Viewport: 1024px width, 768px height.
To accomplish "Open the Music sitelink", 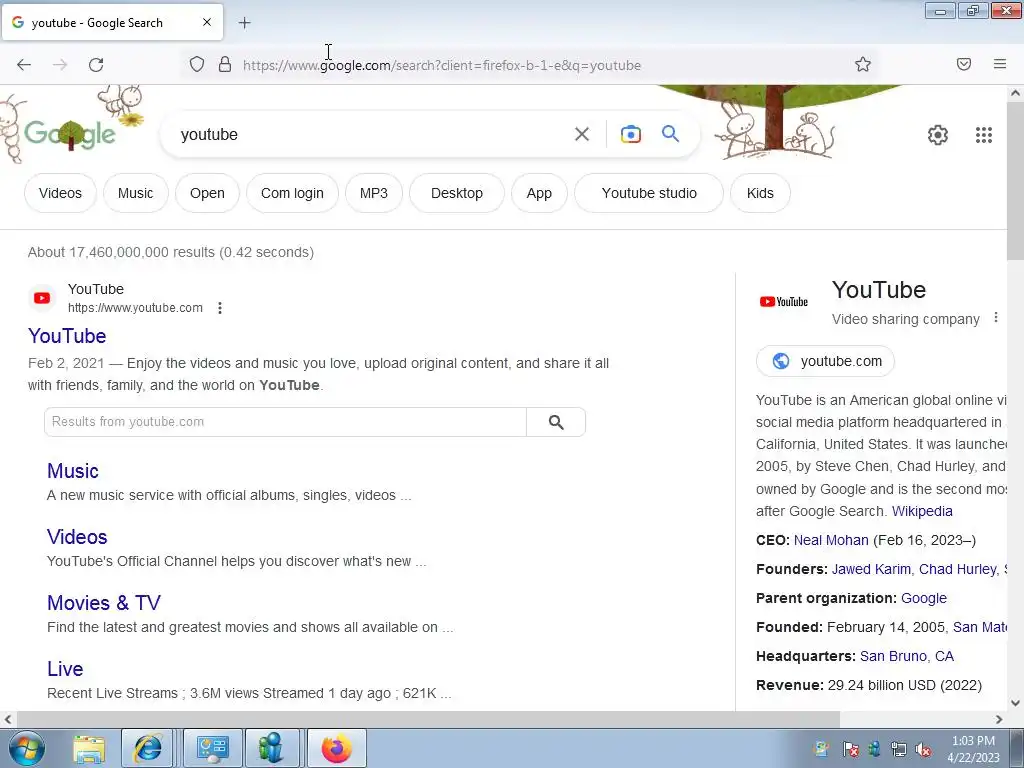I will (72, 471).
